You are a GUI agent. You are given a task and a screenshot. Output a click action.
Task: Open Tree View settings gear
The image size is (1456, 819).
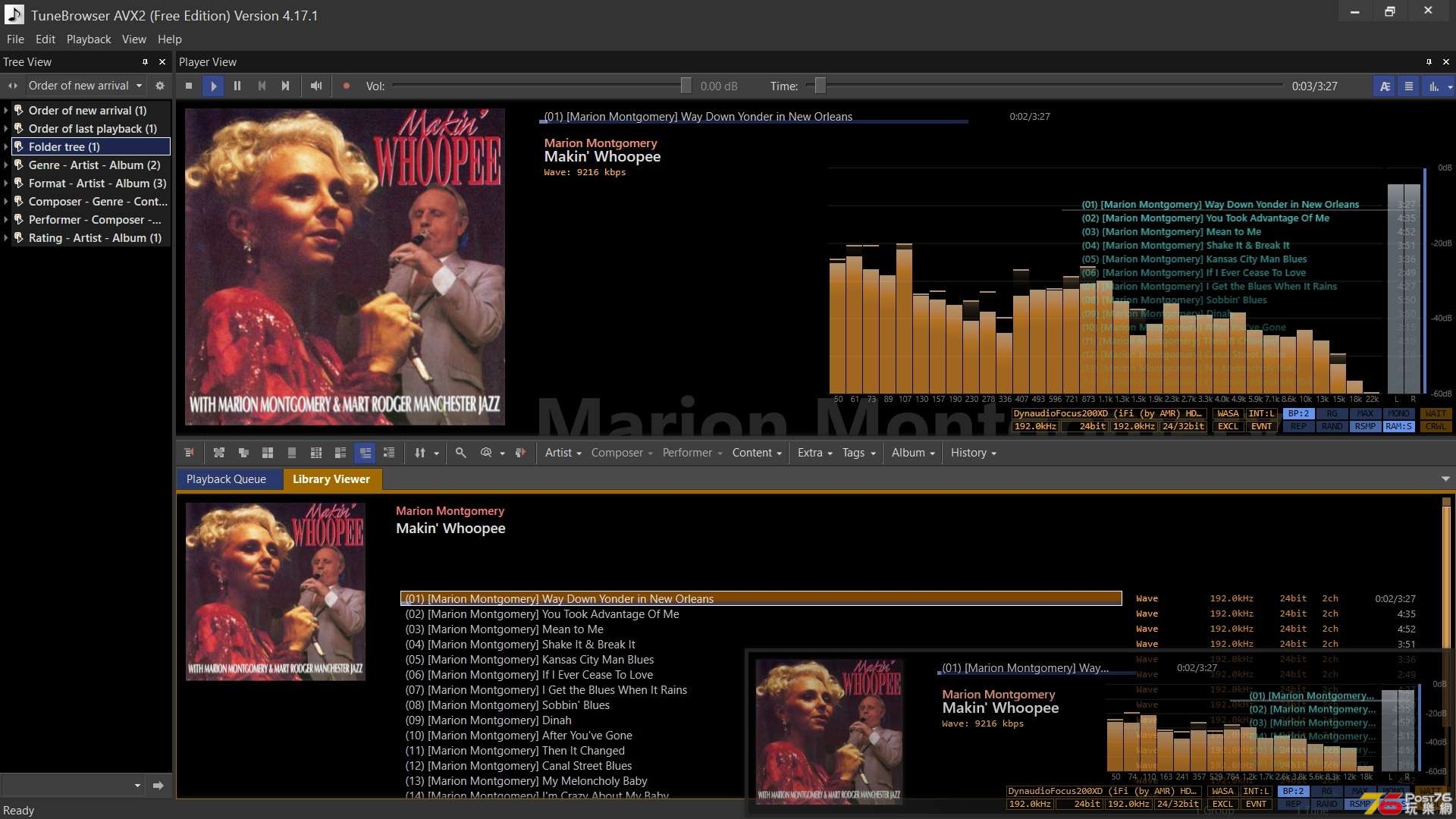pos(160,86)
